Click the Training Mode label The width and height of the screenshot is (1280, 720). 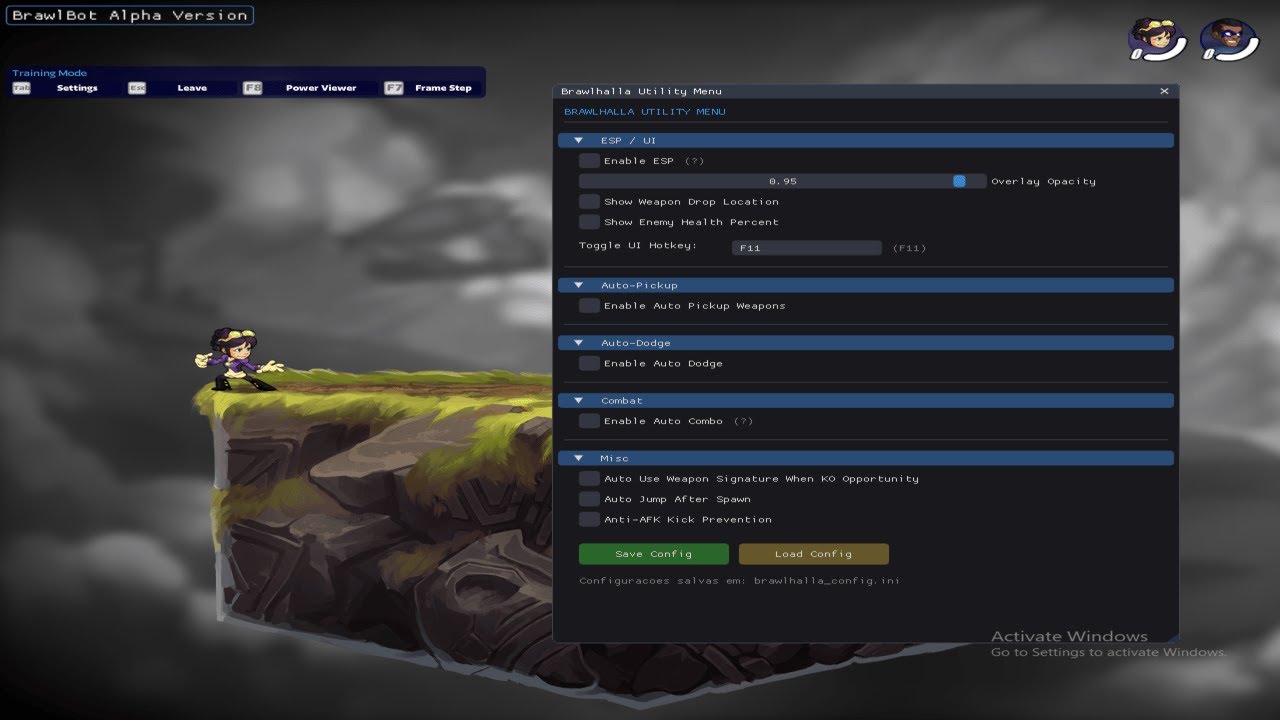(49, 73)
